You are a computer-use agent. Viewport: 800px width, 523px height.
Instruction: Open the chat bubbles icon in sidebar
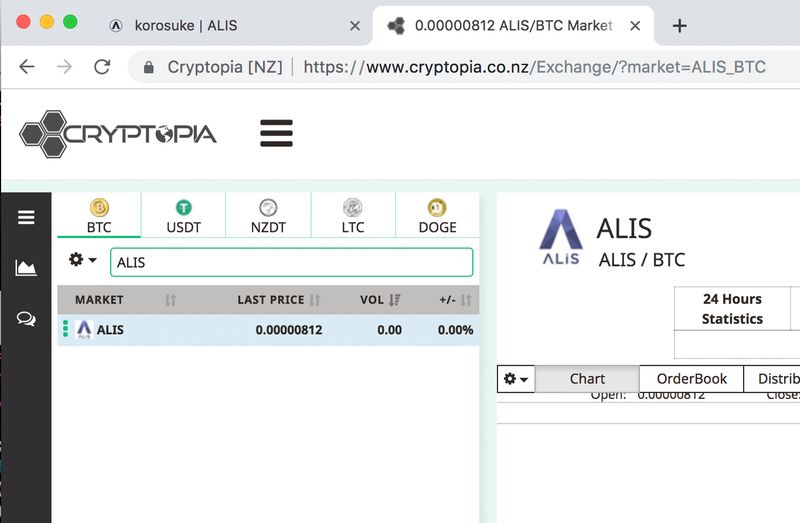26,319
